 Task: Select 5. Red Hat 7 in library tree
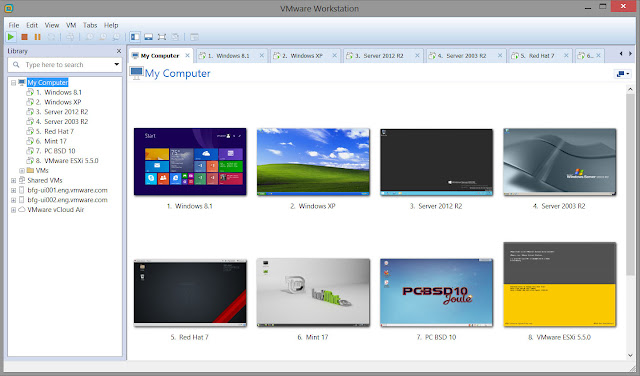pos(55,131)
